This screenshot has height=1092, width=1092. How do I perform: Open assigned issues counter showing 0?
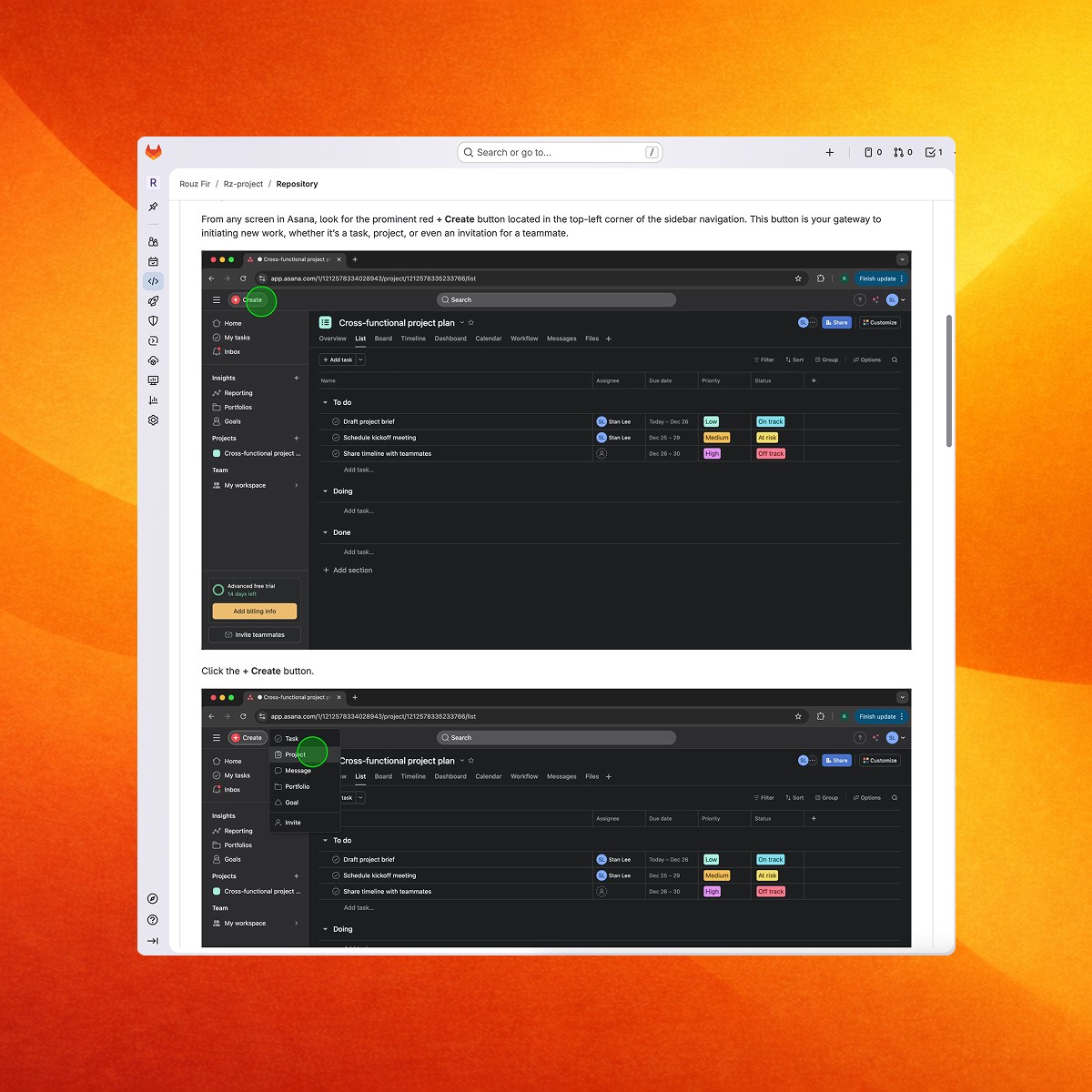[x=874, y=152]
